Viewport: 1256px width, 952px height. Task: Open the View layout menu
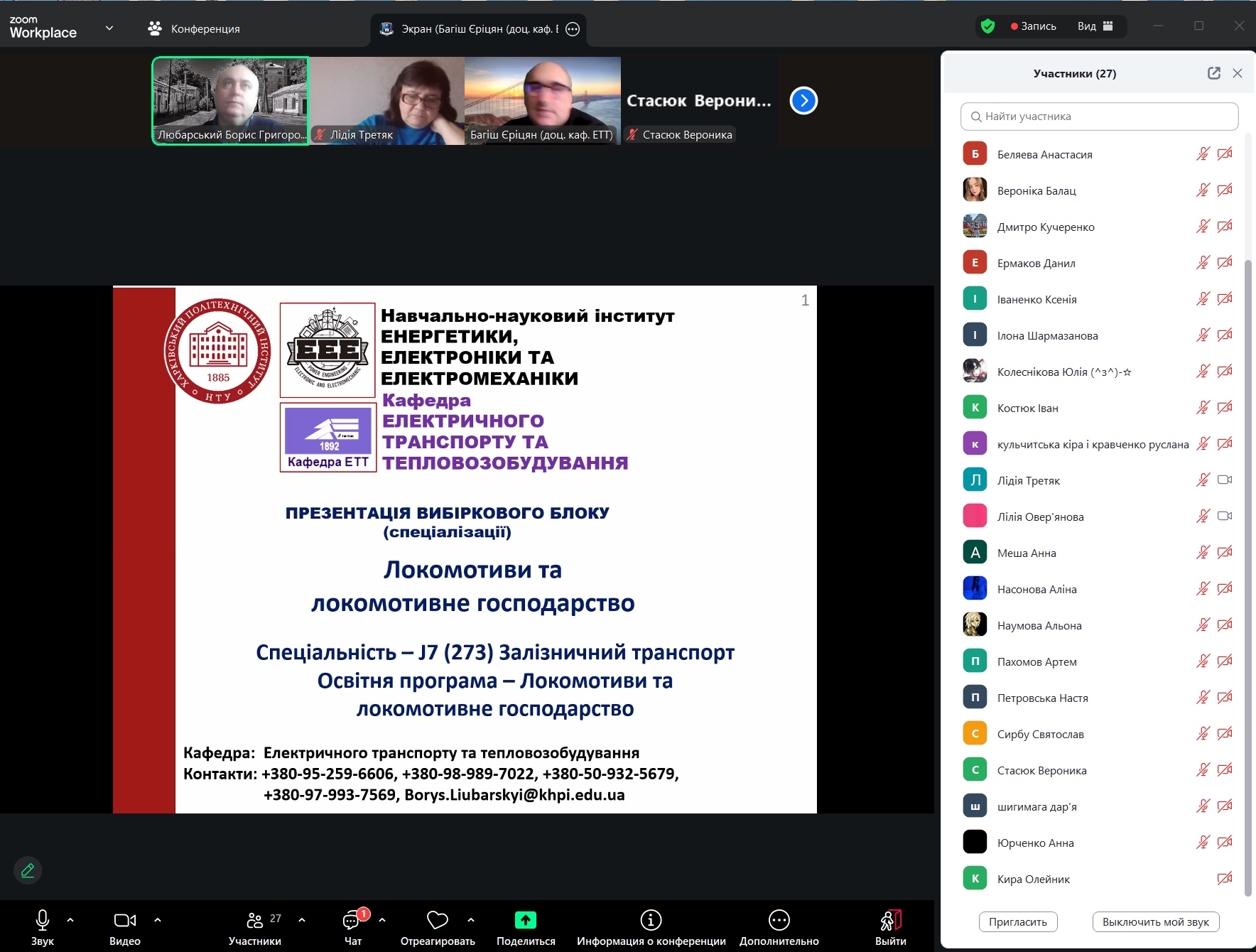tap(1095, 26)
